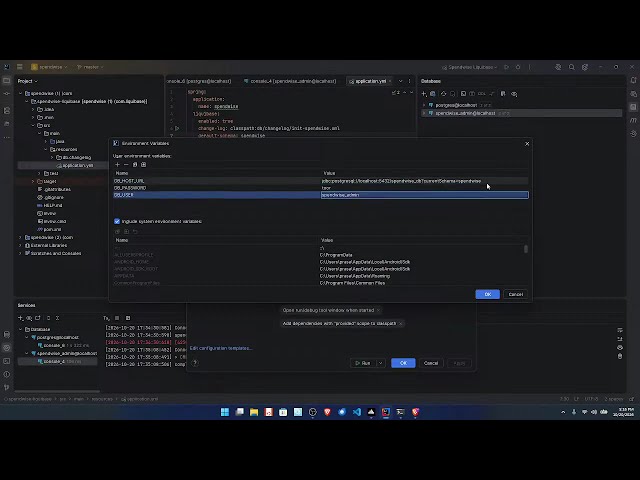The image size is (640, 480).
Task: Open the spendwise project switcher dropdown
Action: (49, 67)
